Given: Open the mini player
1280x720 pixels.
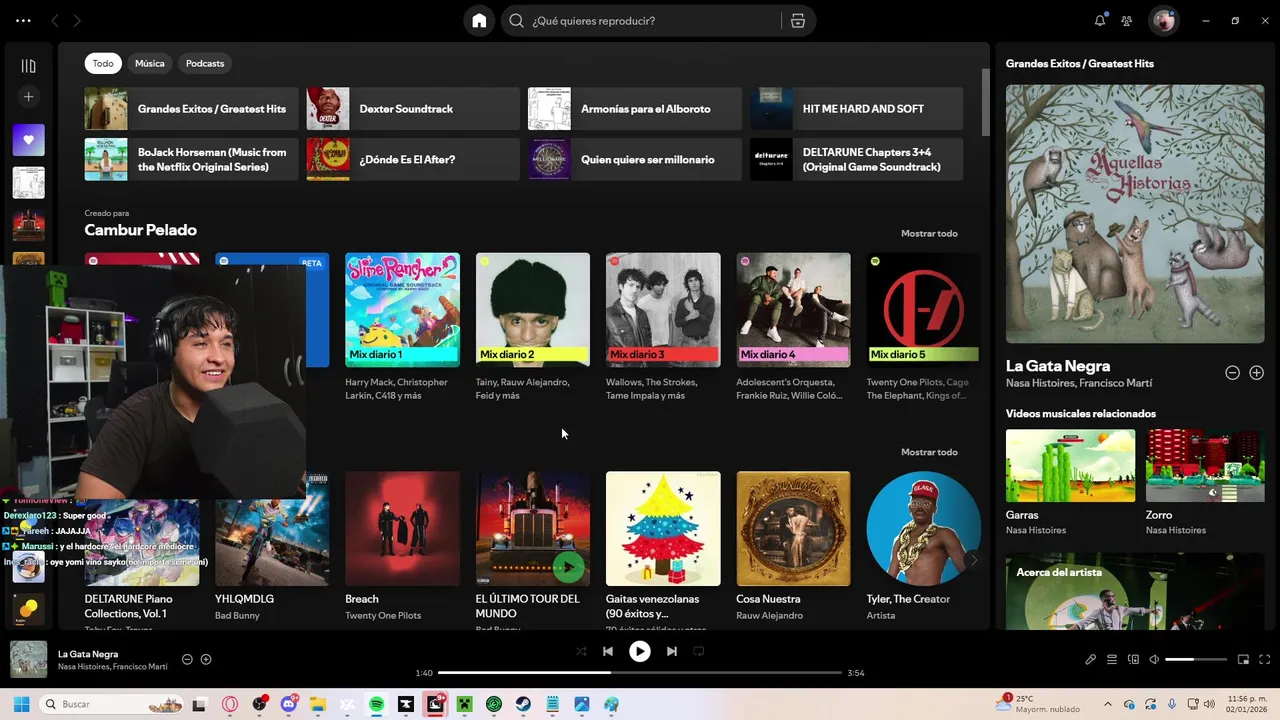Looking at the screenshot, I should click(1243, 659).
